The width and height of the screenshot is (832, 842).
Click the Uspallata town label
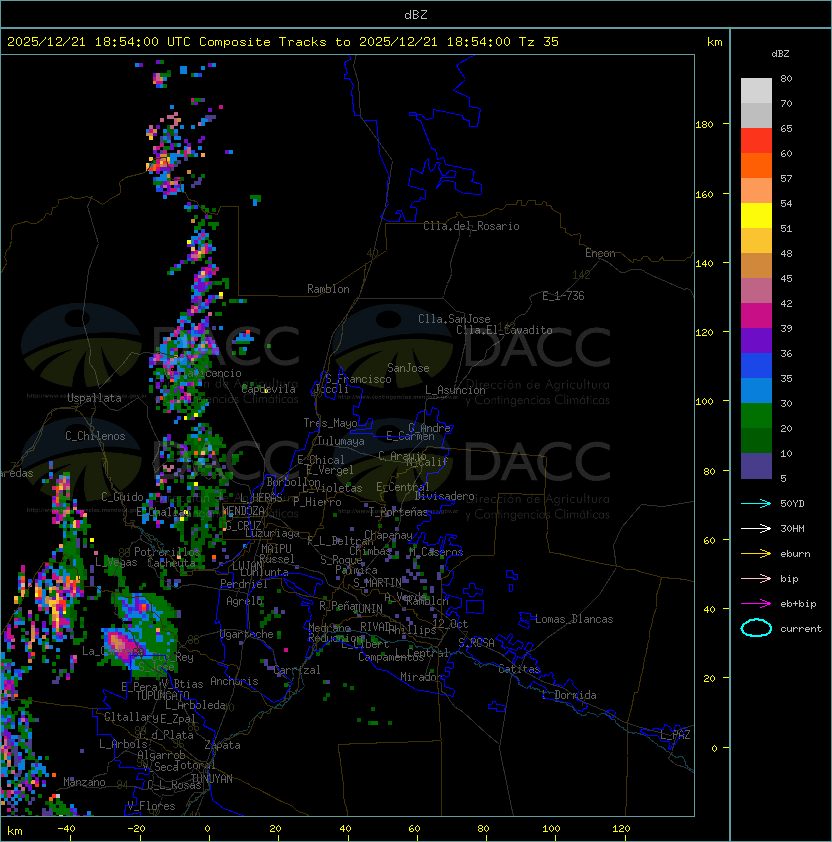click(94, 398)
